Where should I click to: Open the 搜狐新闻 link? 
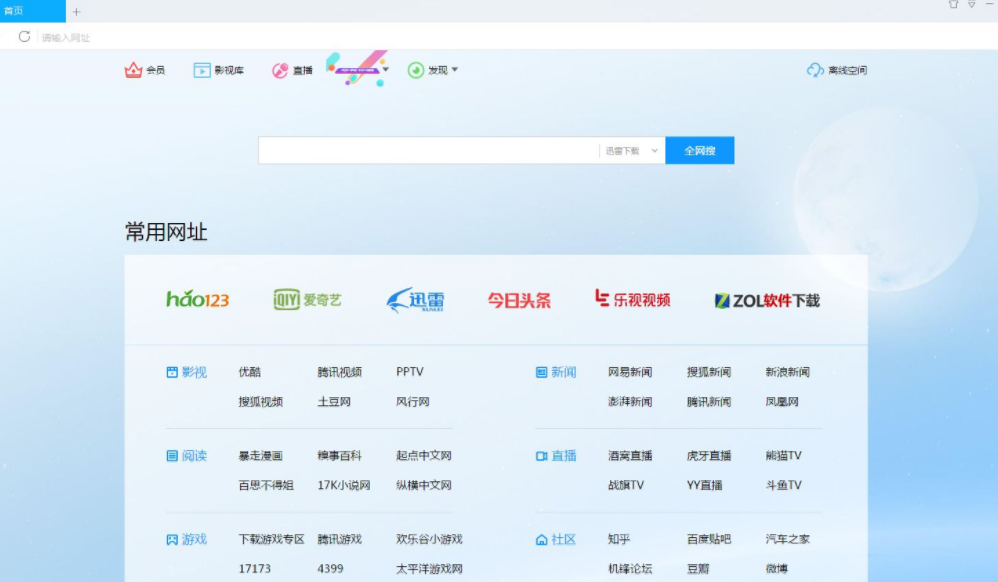click(x=708, y=372)
